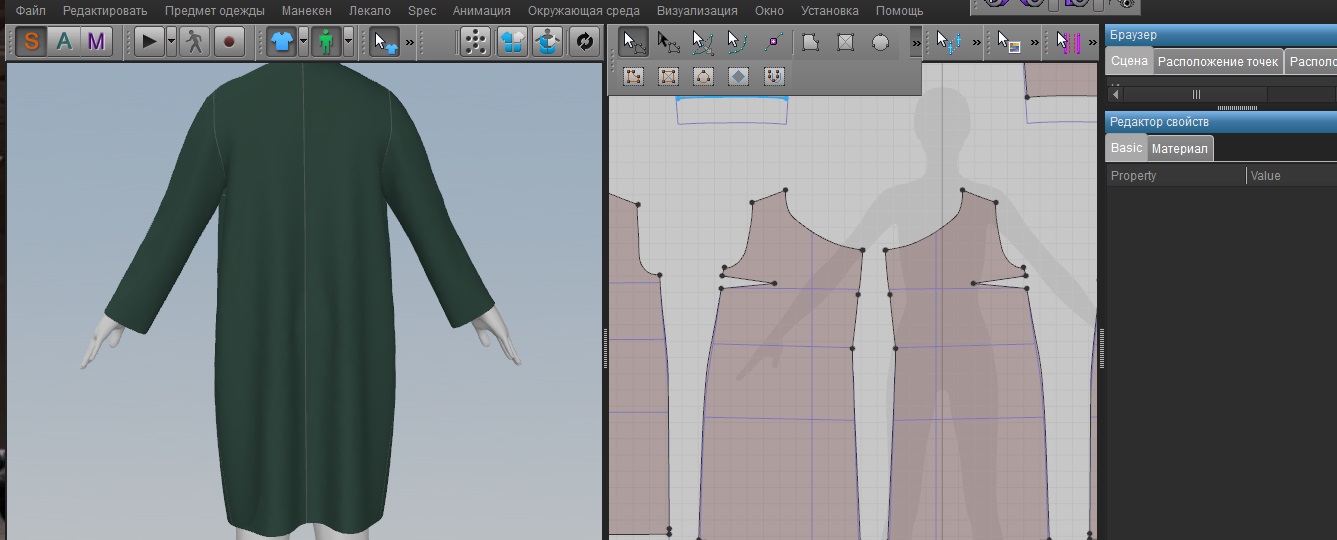Viewport: 1337px width, 540px height.
Task: Expand the green avatar display dropdown arrow
Action: pos(347,42)
